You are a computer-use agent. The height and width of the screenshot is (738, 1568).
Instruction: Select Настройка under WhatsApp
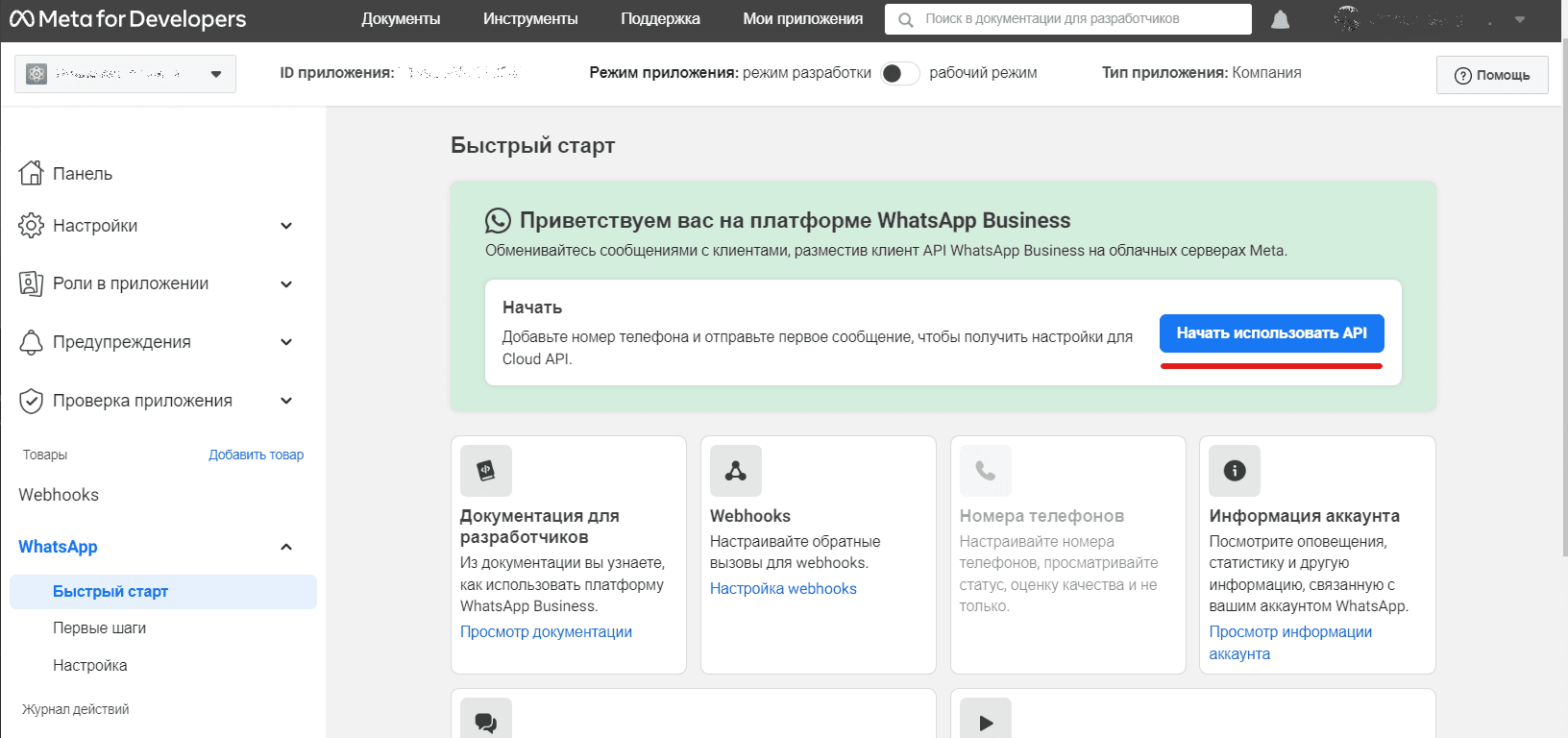point(90,666)
